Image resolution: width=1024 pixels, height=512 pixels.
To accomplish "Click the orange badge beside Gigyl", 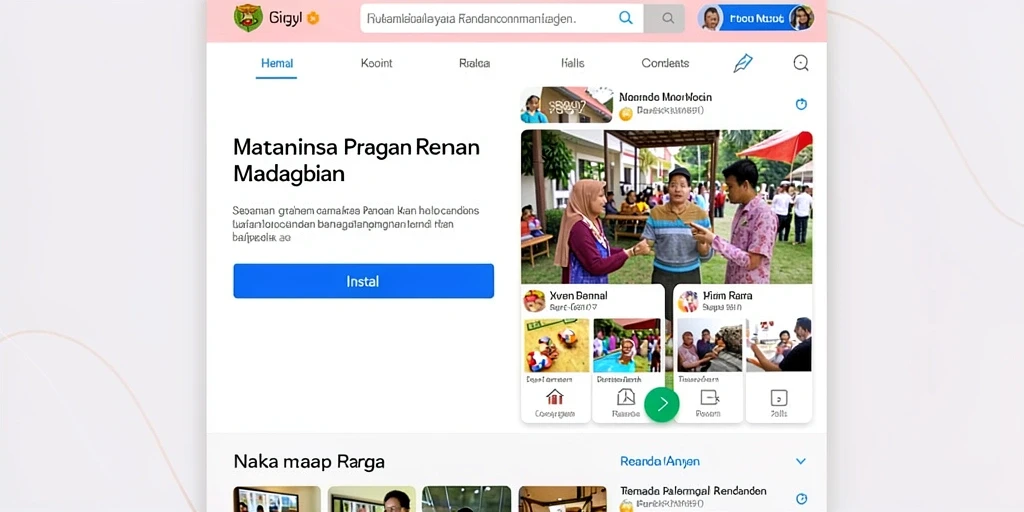I will 313,18.
